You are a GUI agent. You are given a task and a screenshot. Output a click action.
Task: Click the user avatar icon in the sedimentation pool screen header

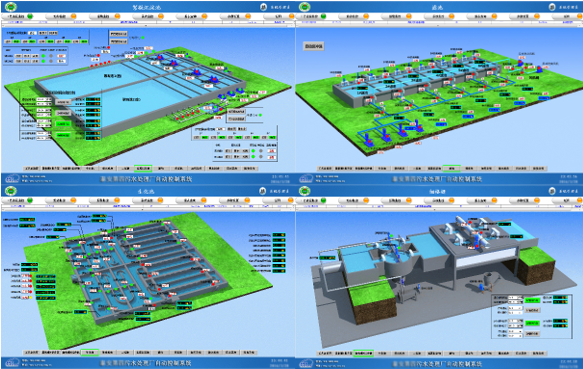coord(263,7)
